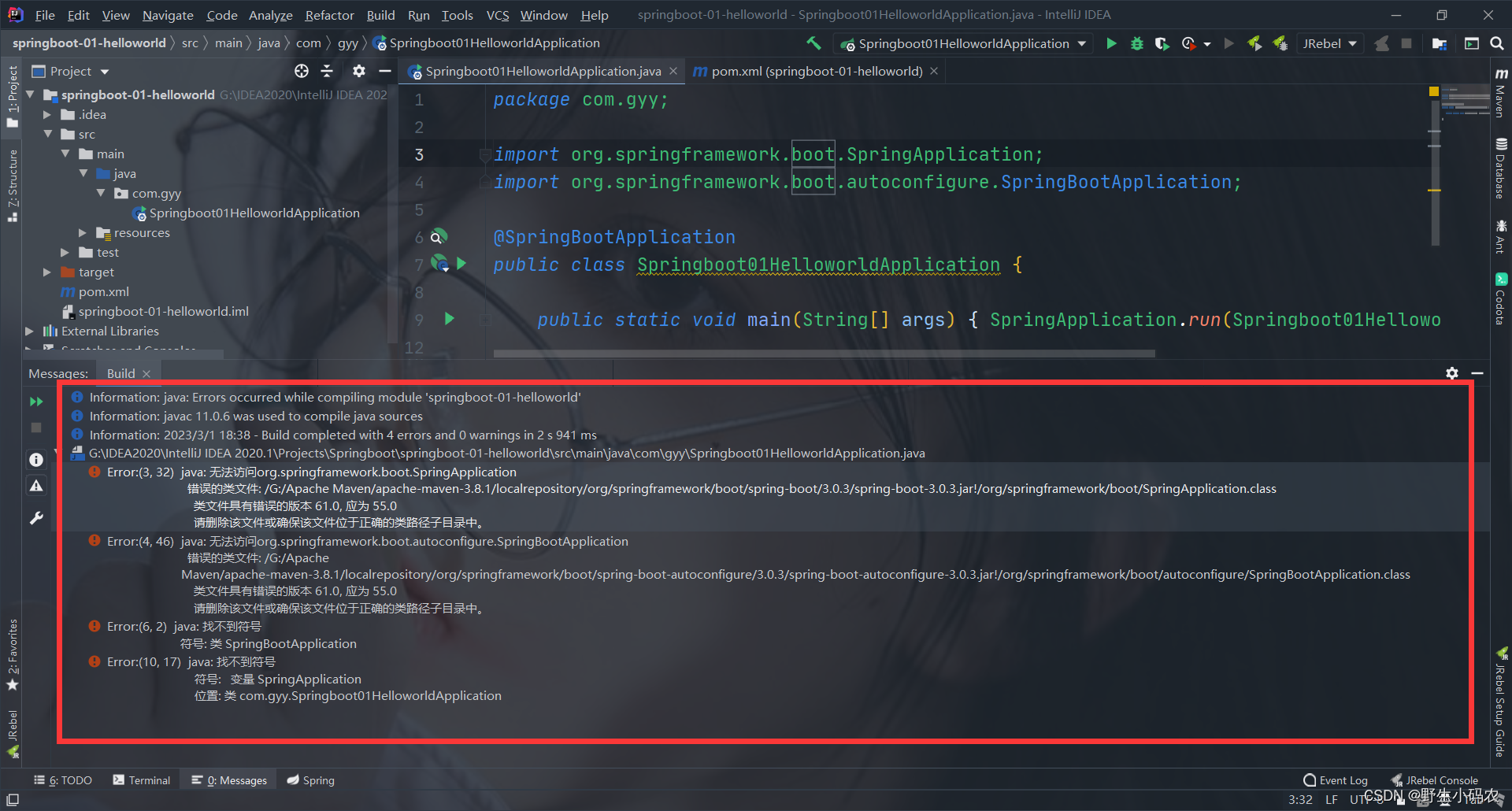1512x811 pixels.
Task: Expand the .idea folder
Action: pyautogui.click(x=47, y=115)
